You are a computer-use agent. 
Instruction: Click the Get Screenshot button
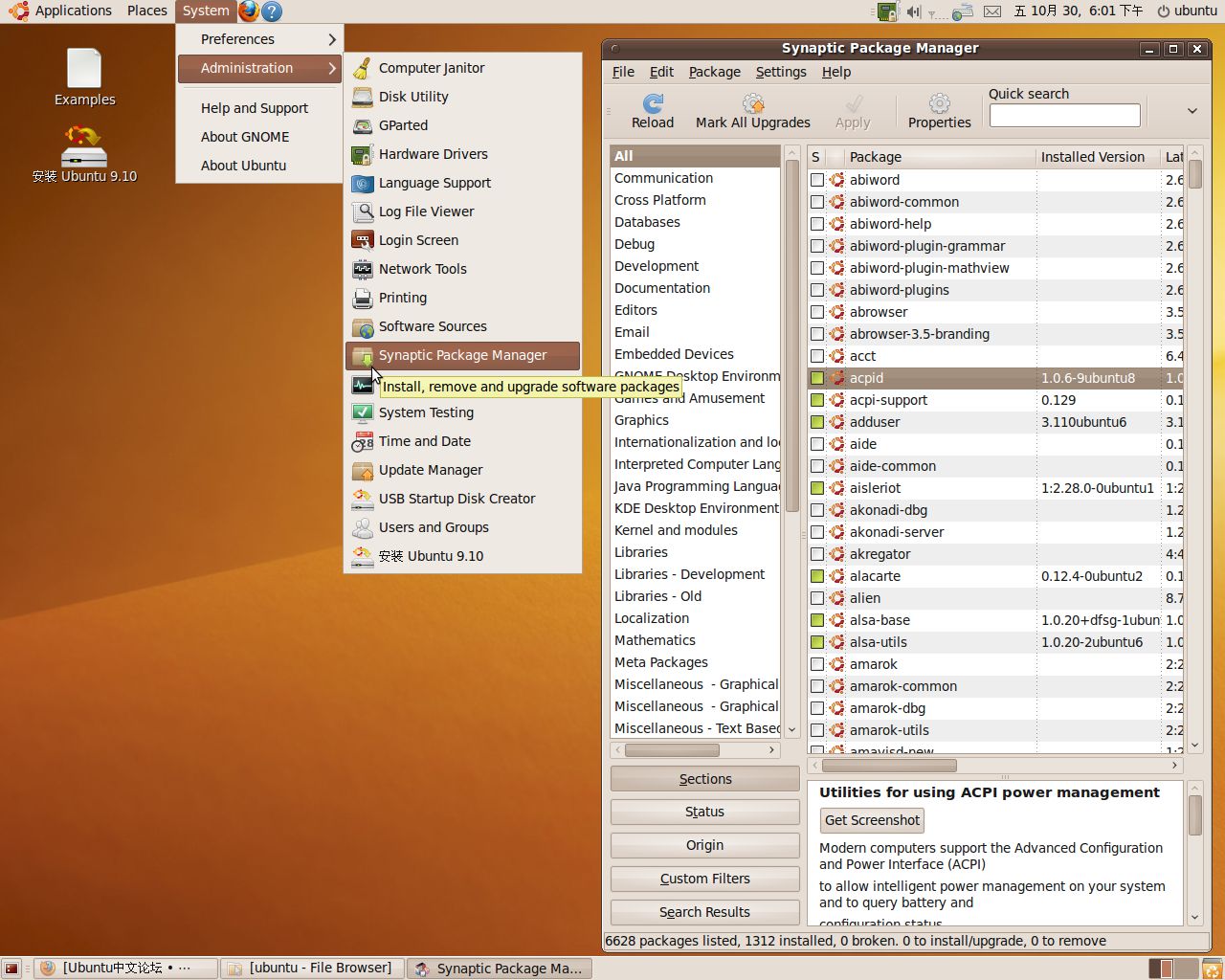pos(872,820)
